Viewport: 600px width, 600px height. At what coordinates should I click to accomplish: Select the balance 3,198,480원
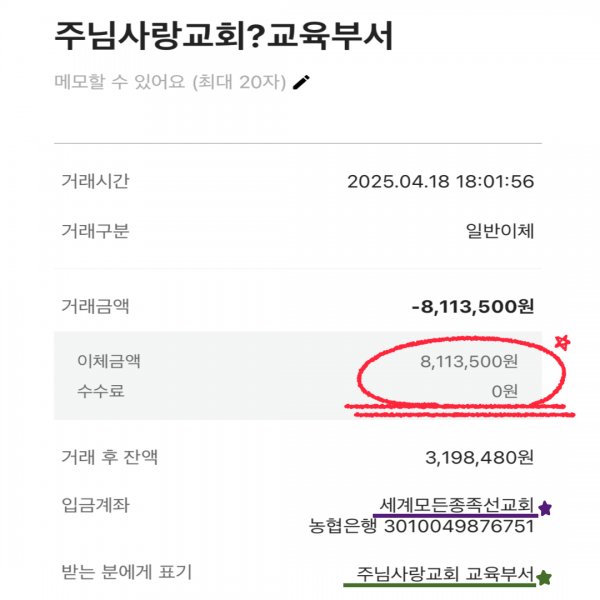[480, 459]
